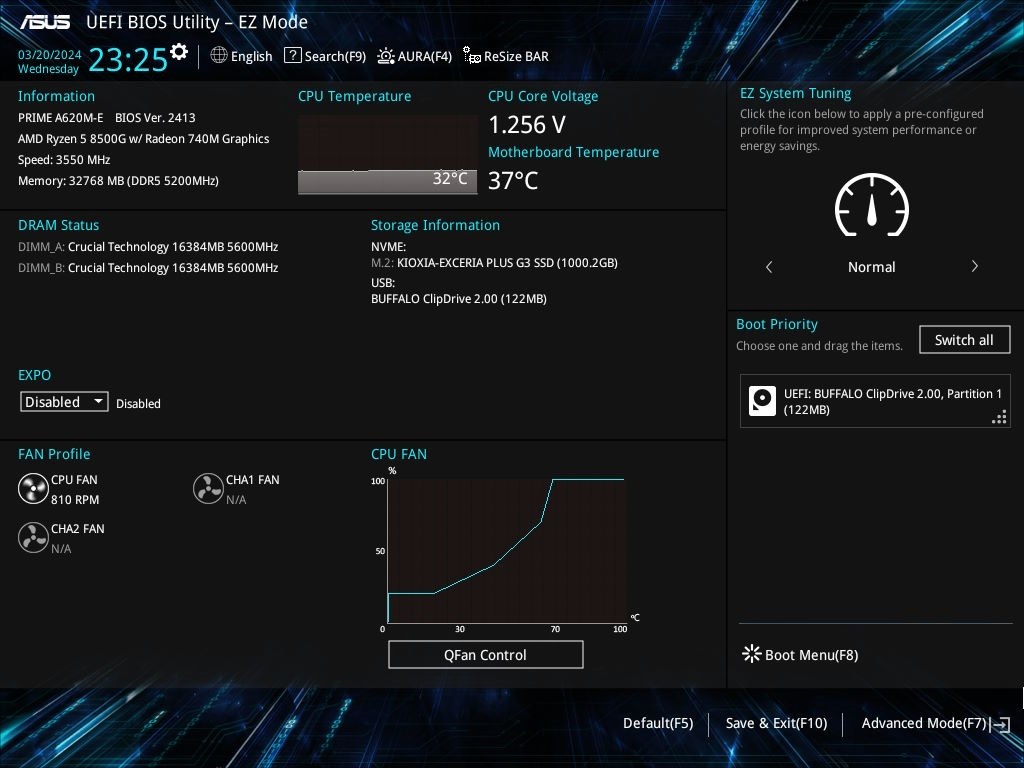Click the CPU FAN curve graph
1024x768 pixels.
pos(507,551)
